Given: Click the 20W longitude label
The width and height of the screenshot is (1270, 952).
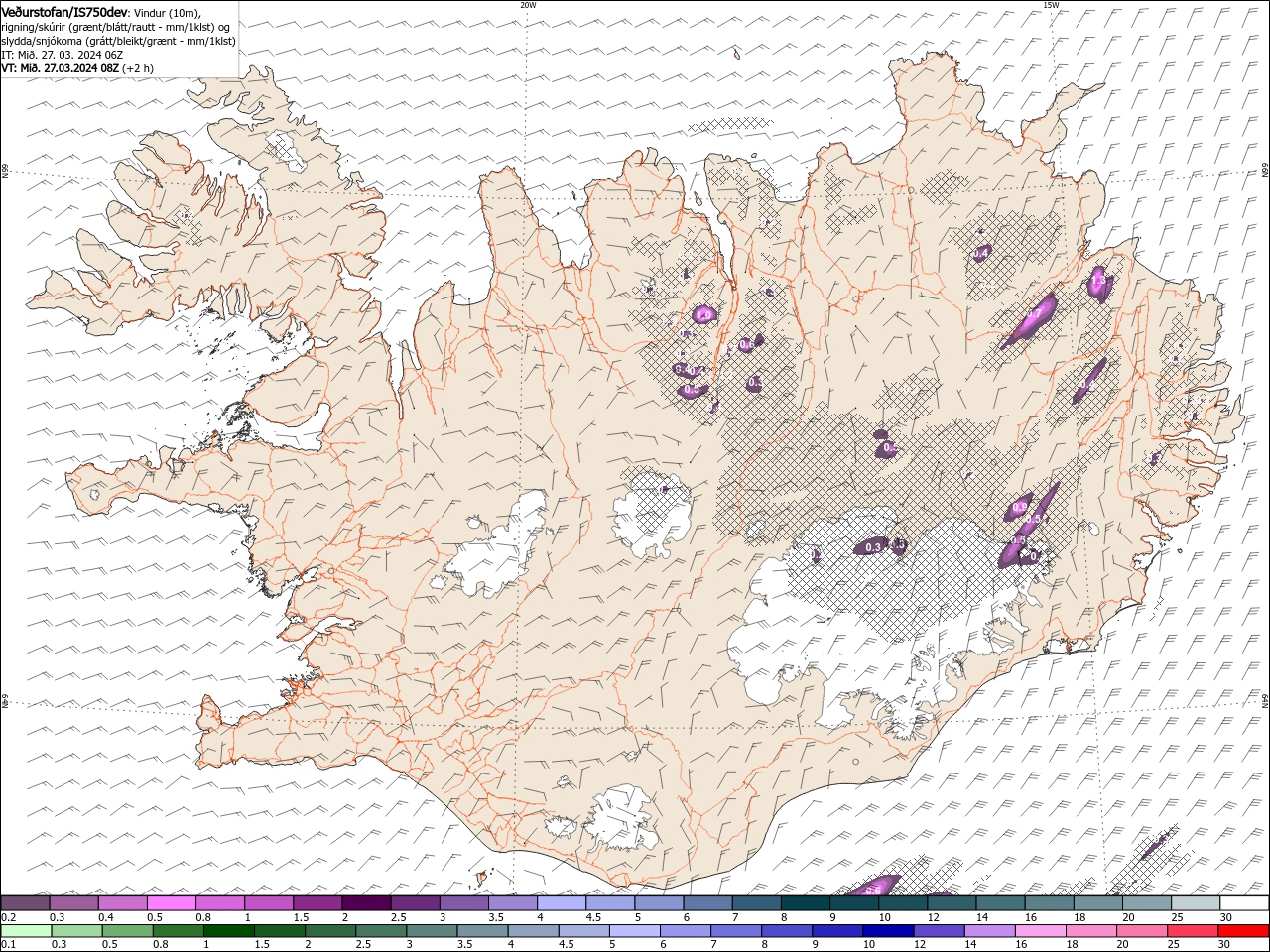Looking at the screenshot, I should click(x=528, y=5).
